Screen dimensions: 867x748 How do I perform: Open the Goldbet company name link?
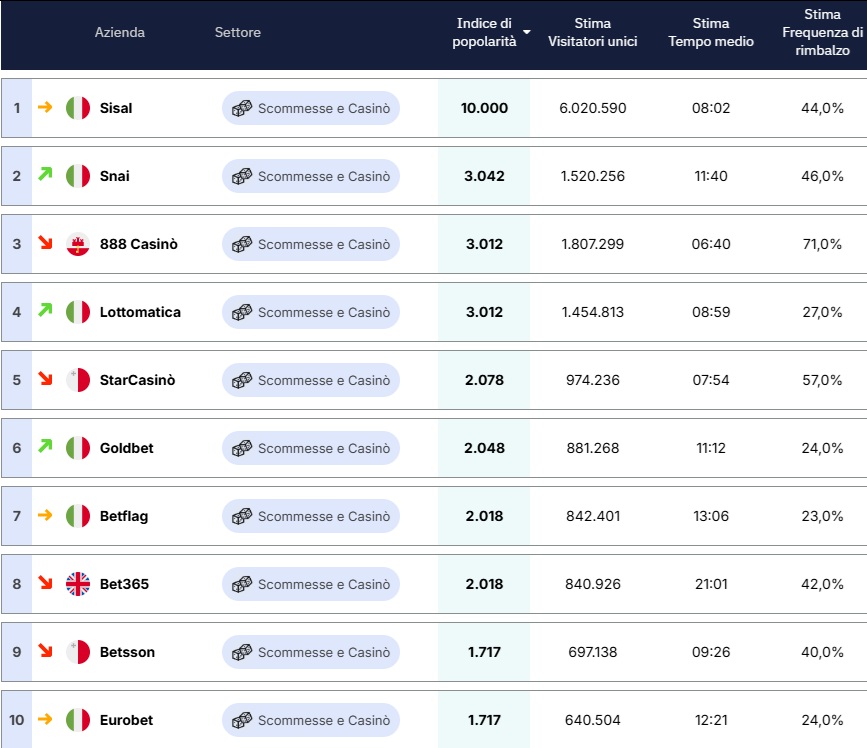click(x=127, y=448)
